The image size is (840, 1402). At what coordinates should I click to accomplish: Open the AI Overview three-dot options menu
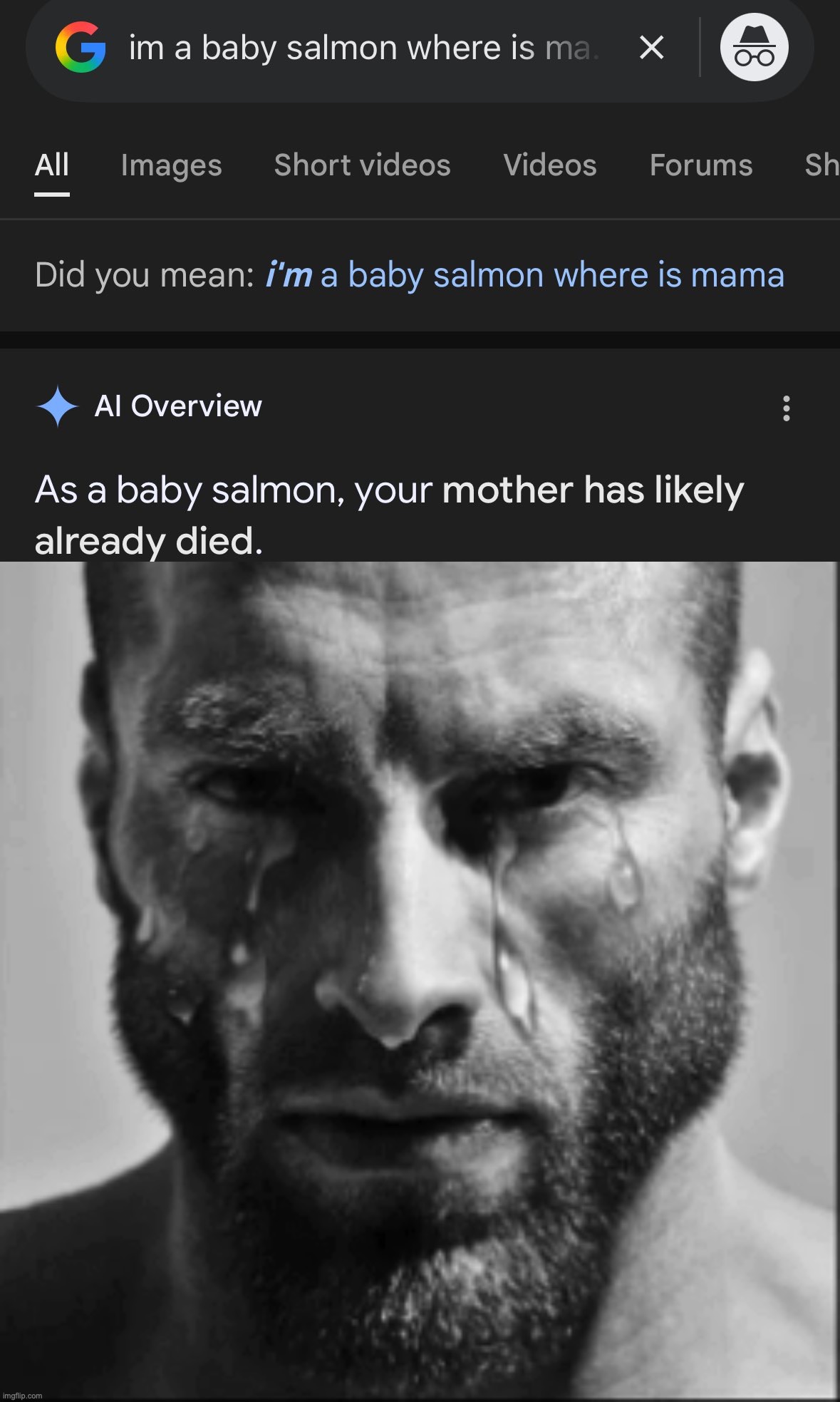[x=785, y=408]
